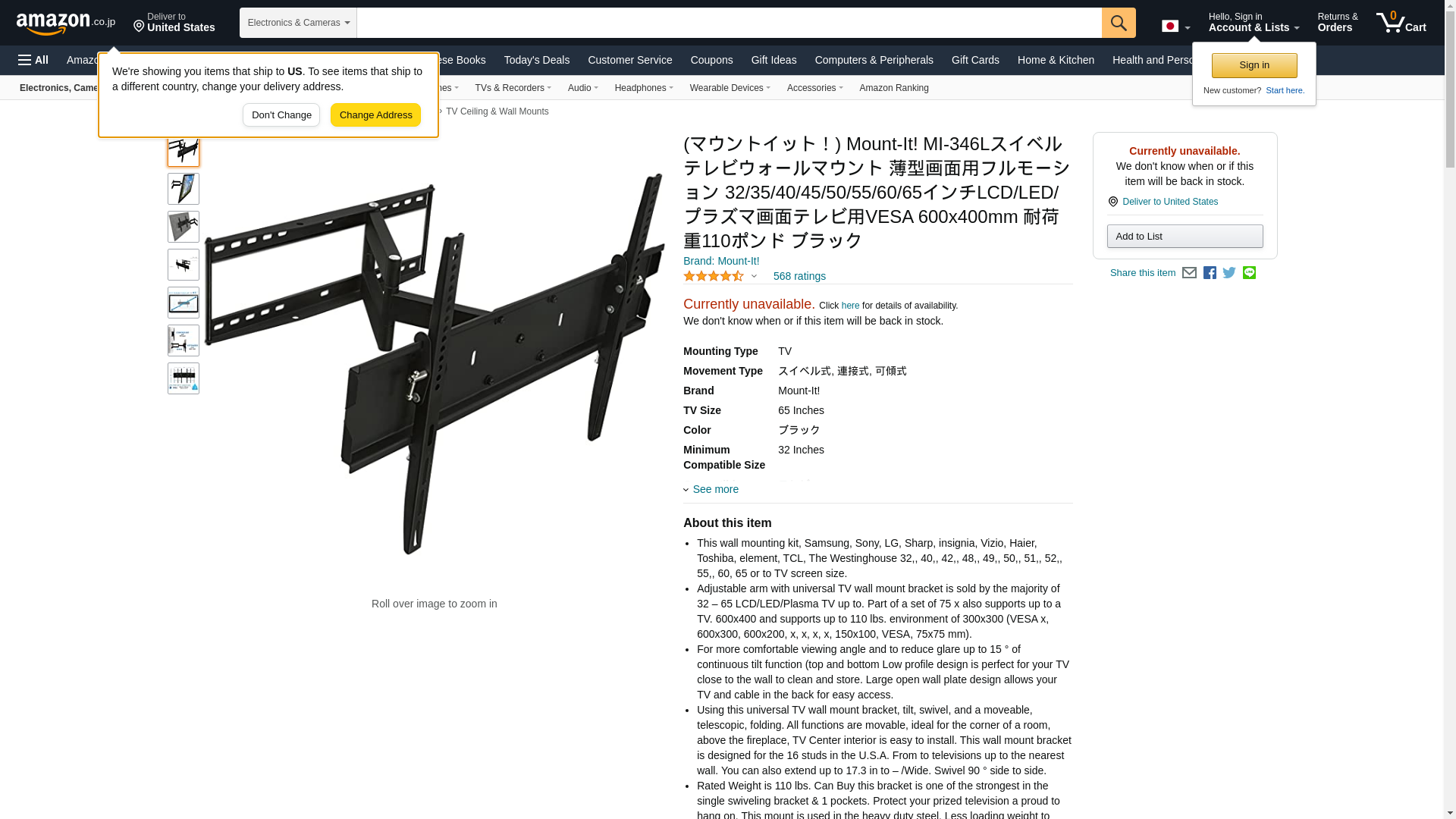This screenshot has height=819, width=1456.
Task: Click the search magnifier button
Action: coord(1119,23)
